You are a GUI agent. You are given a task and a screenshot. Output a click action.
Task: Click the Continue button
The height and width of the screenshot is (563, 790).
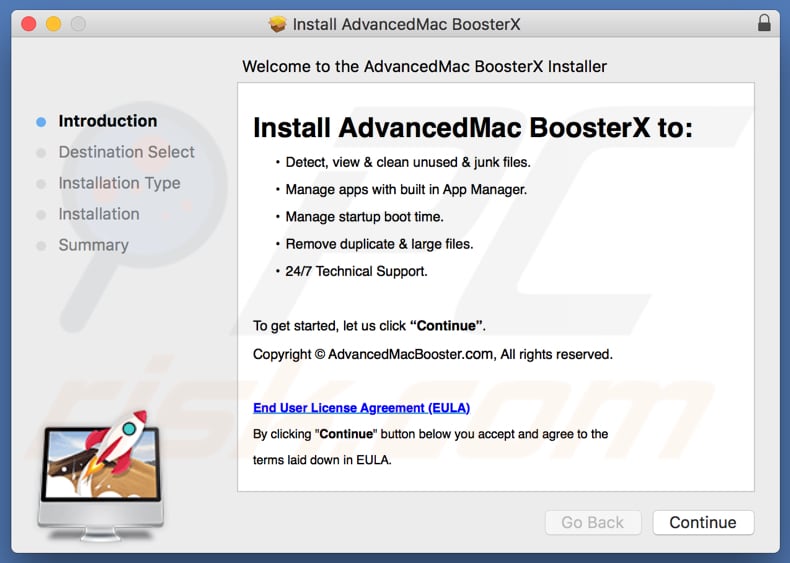[703, 522]
